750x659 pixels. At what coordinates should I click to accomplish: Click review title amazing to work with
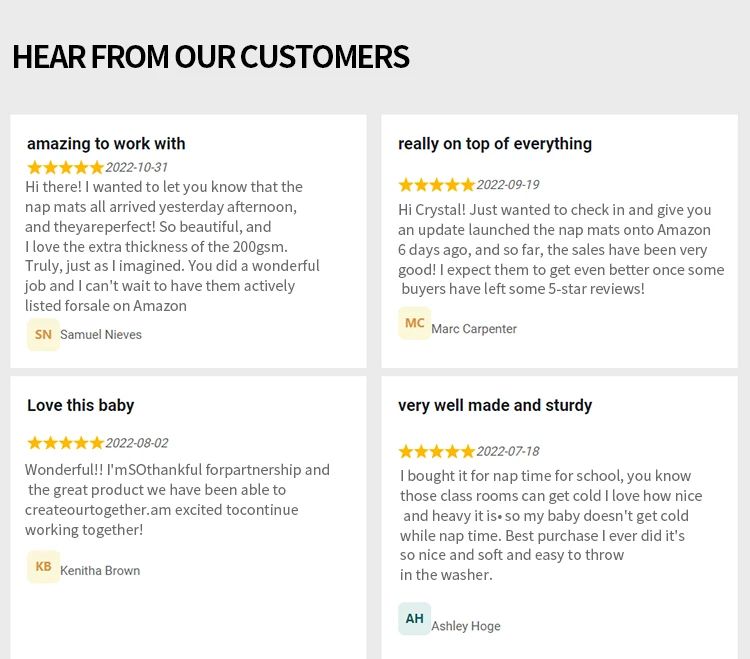[x=106, y=143]
